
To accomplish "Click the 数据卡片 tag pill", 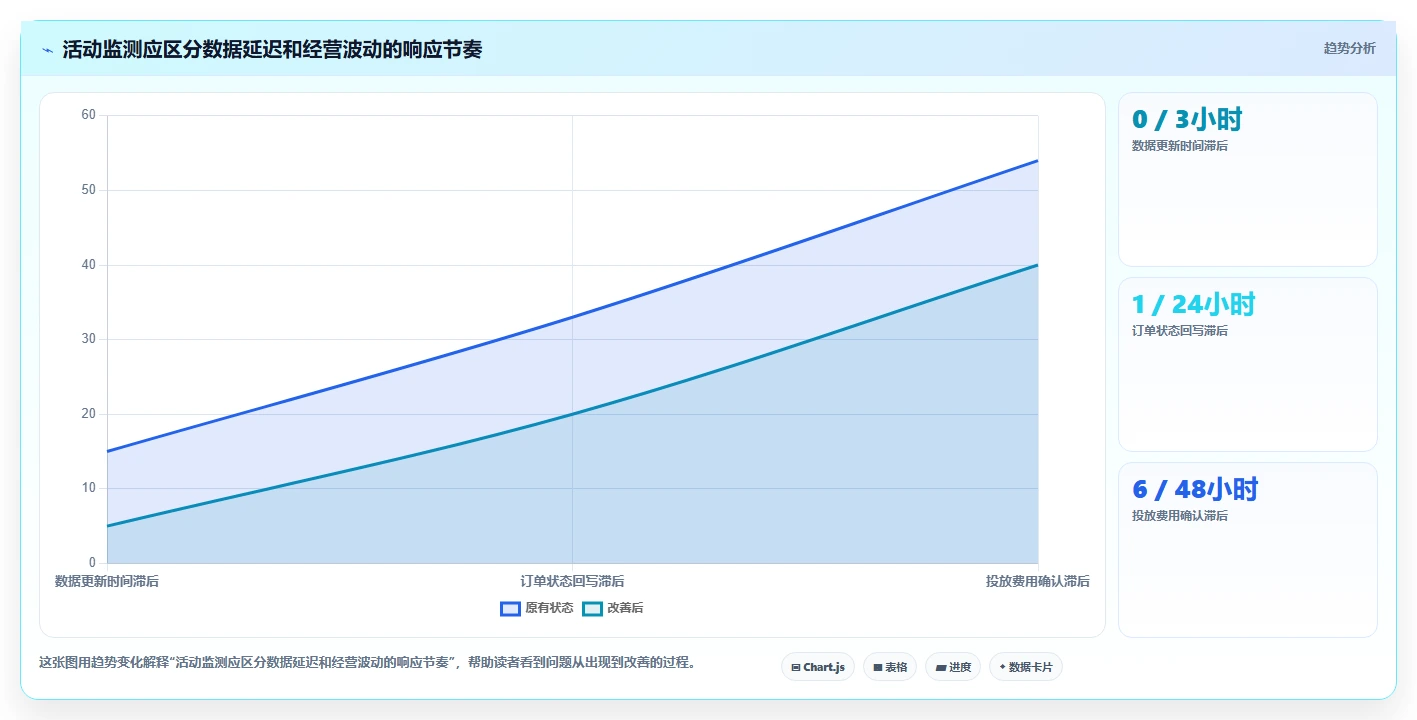I will coord(1026,667).
